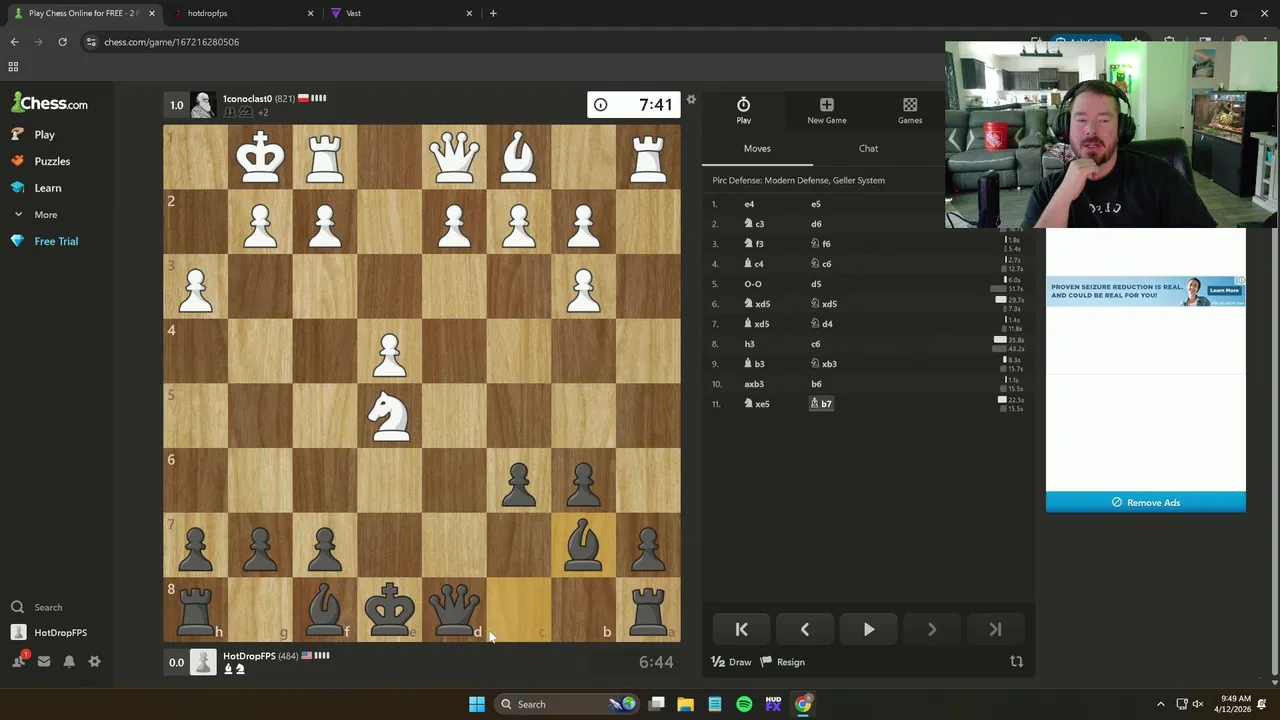Screen dimensions: 1280x720
Task: Open File Explorer from the taskbar
Action: click(686, 704)
